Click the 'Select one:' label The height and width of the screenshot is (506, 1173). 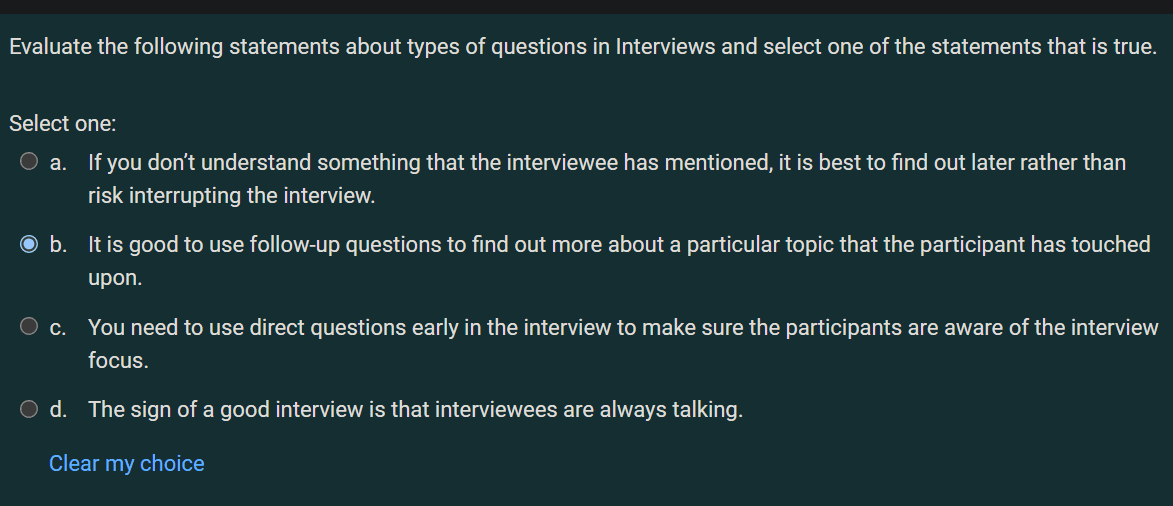click(63, 124)
